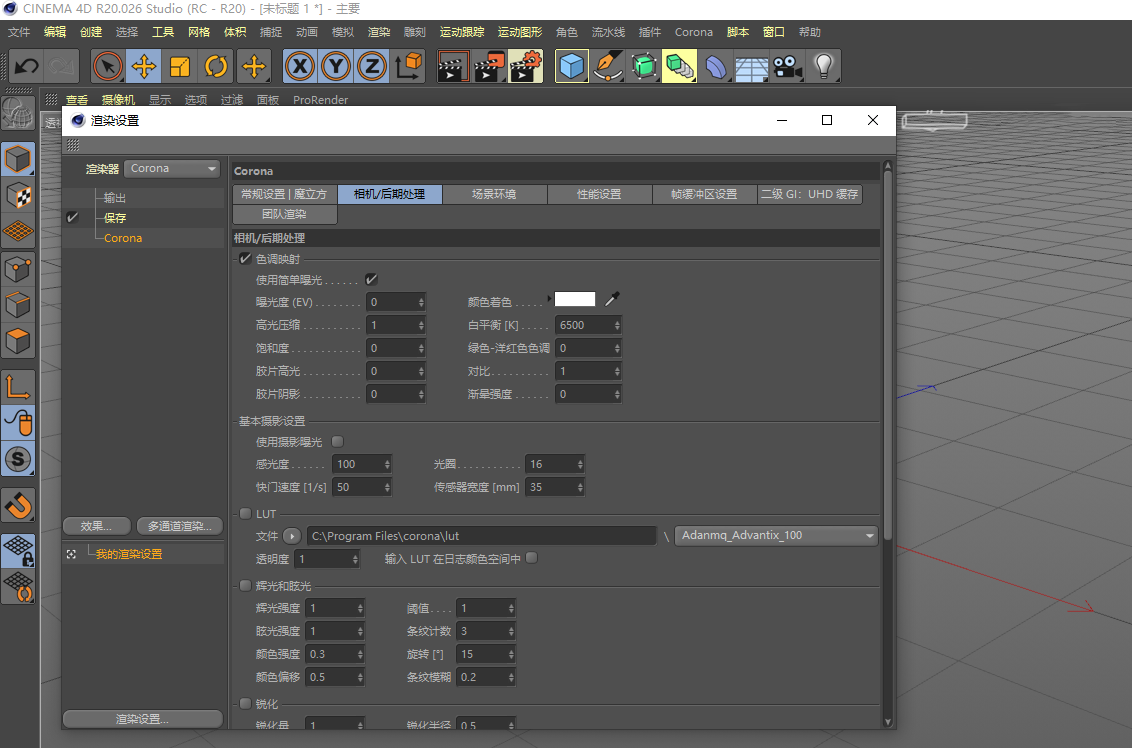The width and height of the screenshot is (1132, 748).
Task: Click the color eyedropper next to 颜色着色
Action: point(612,299)
